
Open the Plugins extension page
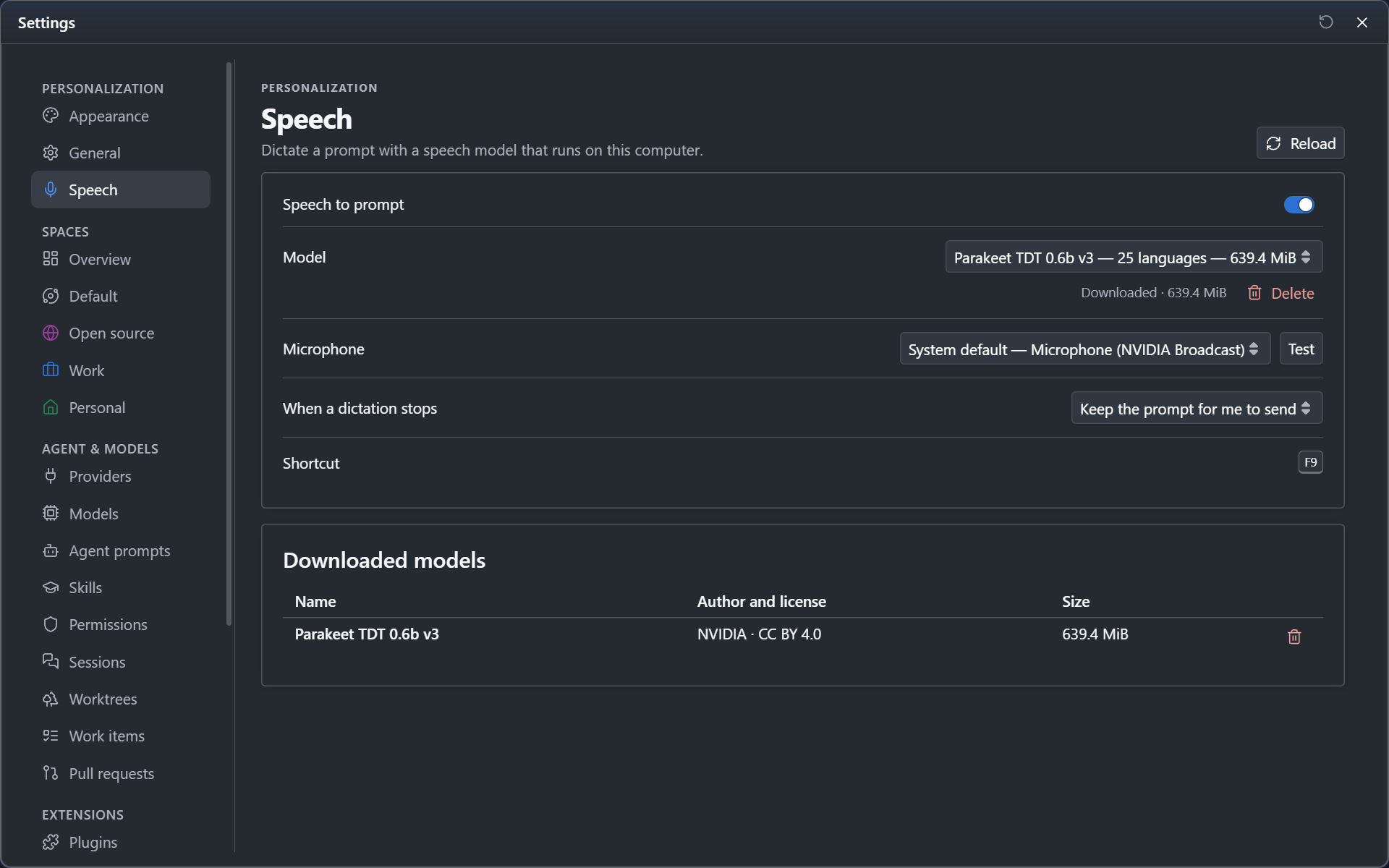coord(121,842)
